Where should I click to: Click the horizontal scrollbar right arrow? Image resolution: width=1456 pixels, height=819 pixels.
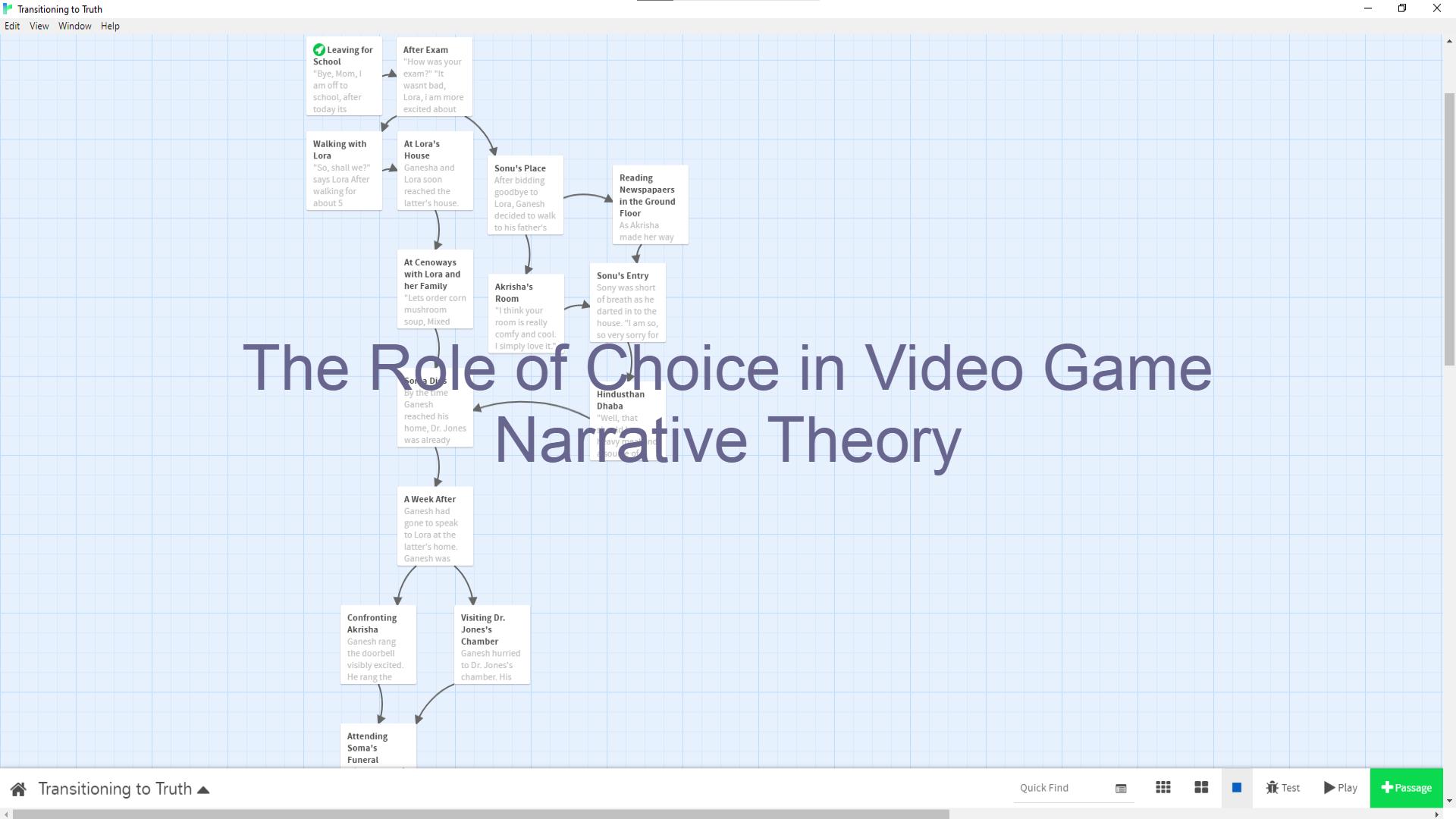pyautogui.click(x=1436, y=814)
